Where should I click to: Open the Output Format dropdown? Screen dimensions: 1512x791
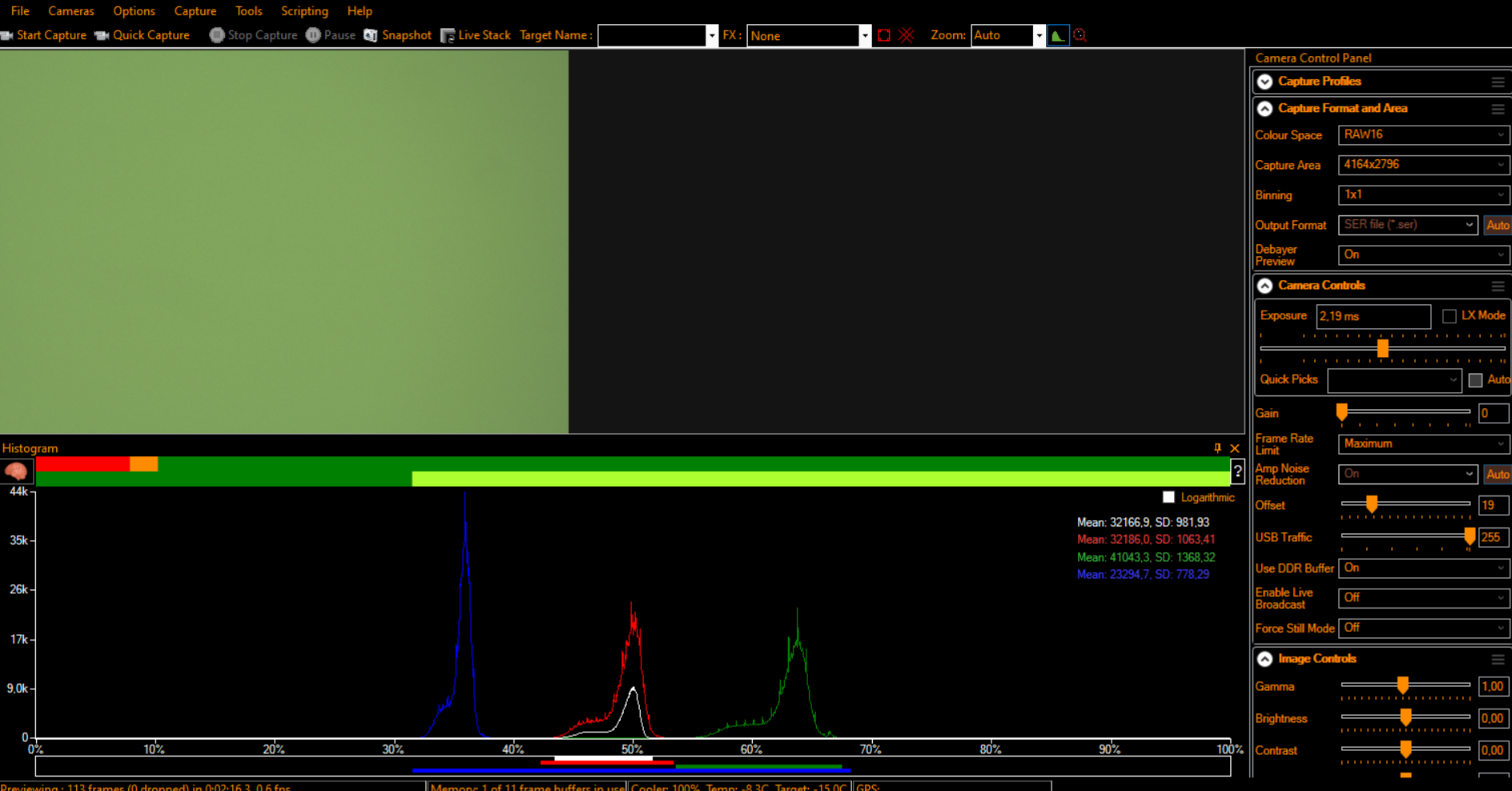click(1408, 225)
